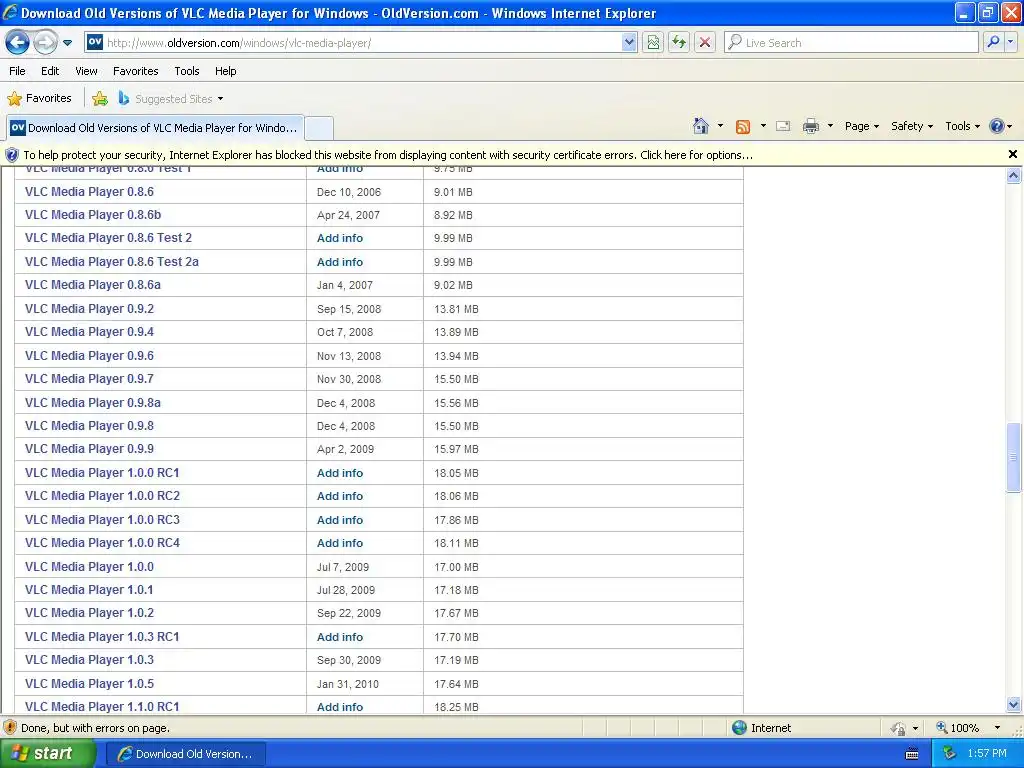Viewport: 1024px width, 768px height.
Task: Click Add to Favorites Bar star icon
Action: pos(100,99)
